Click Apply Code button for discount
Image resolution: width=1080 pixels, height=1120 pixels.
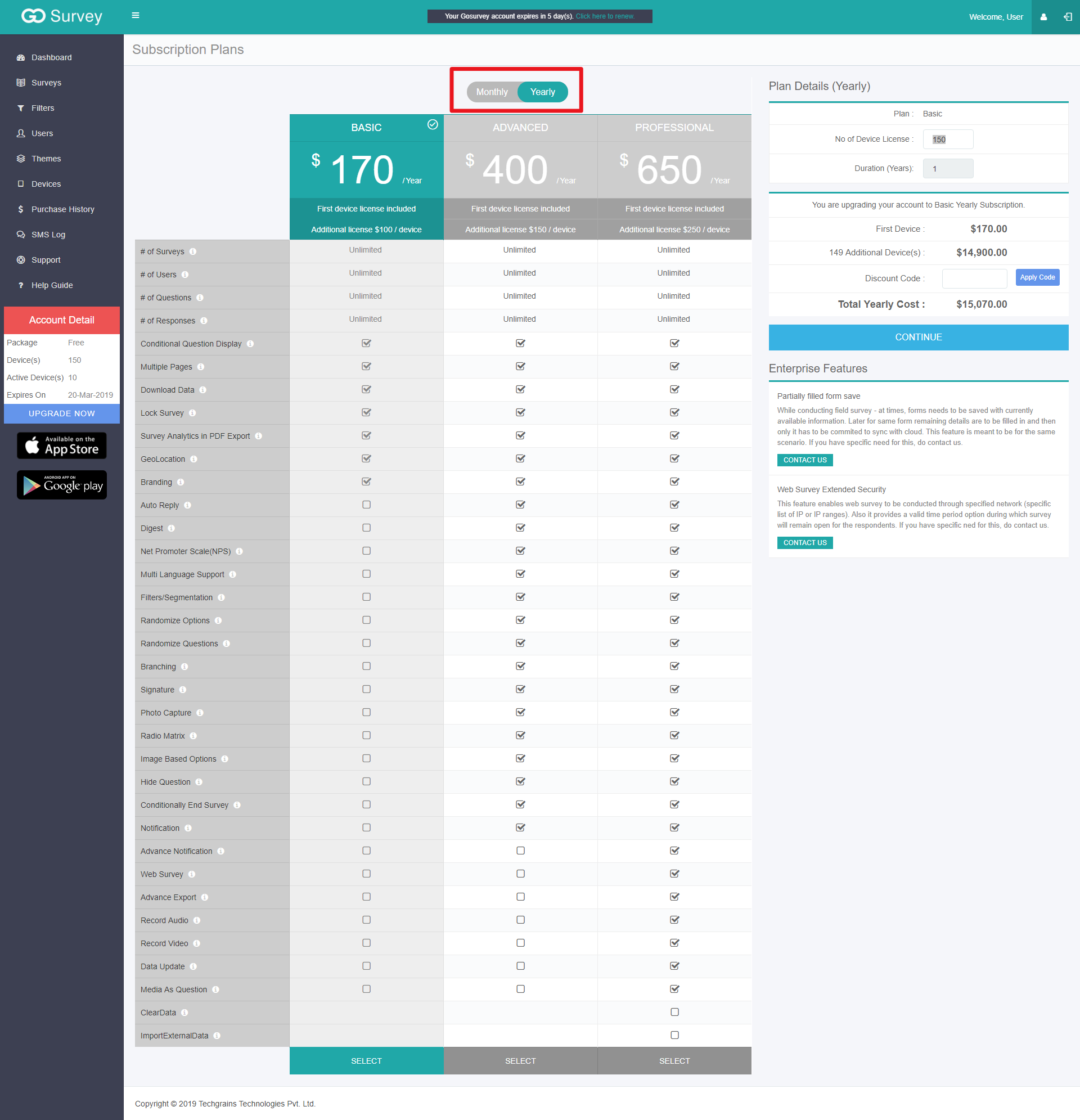[1038, 277]
